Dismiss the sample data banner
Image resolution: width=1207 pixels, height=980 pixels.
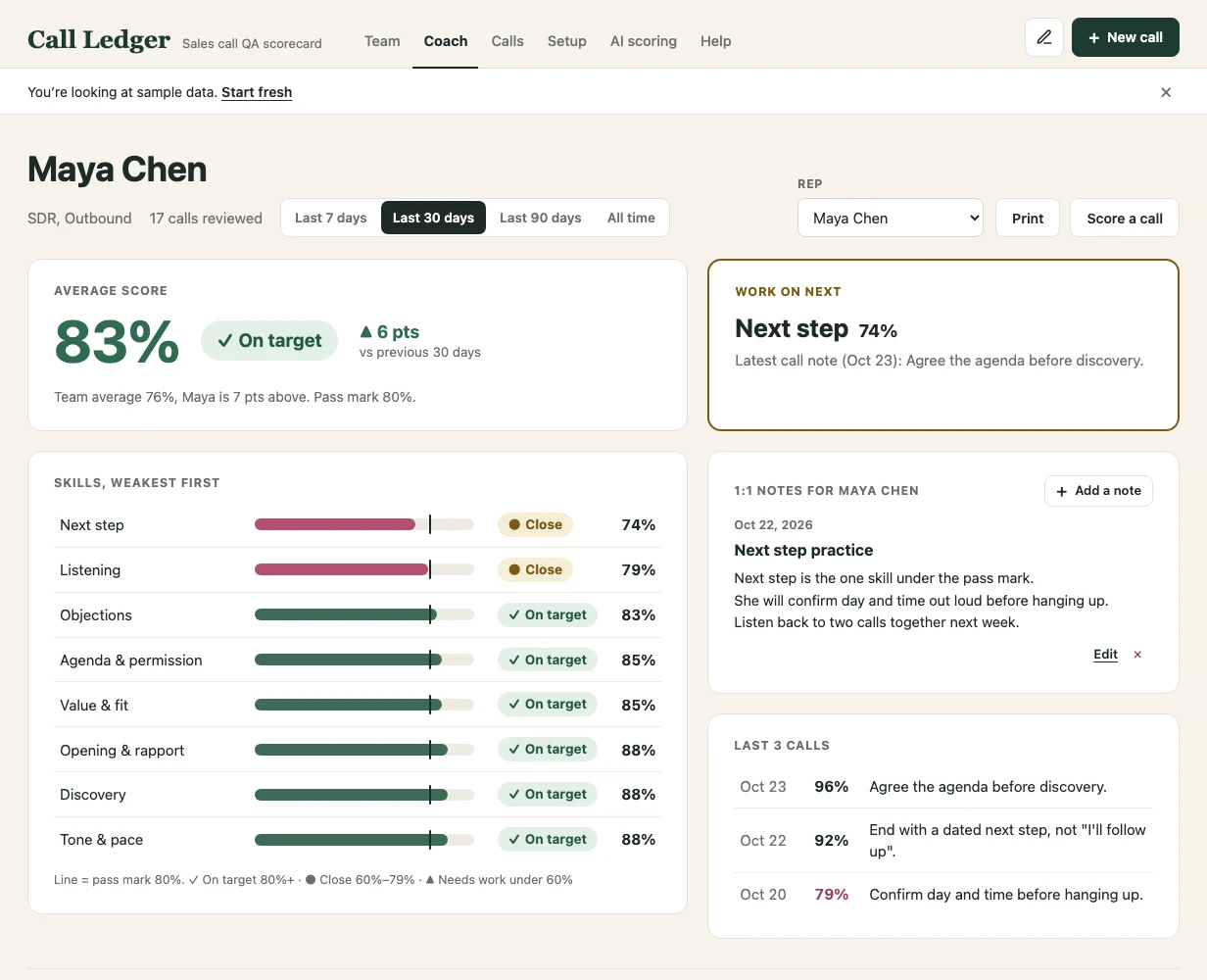[1166, 92]
